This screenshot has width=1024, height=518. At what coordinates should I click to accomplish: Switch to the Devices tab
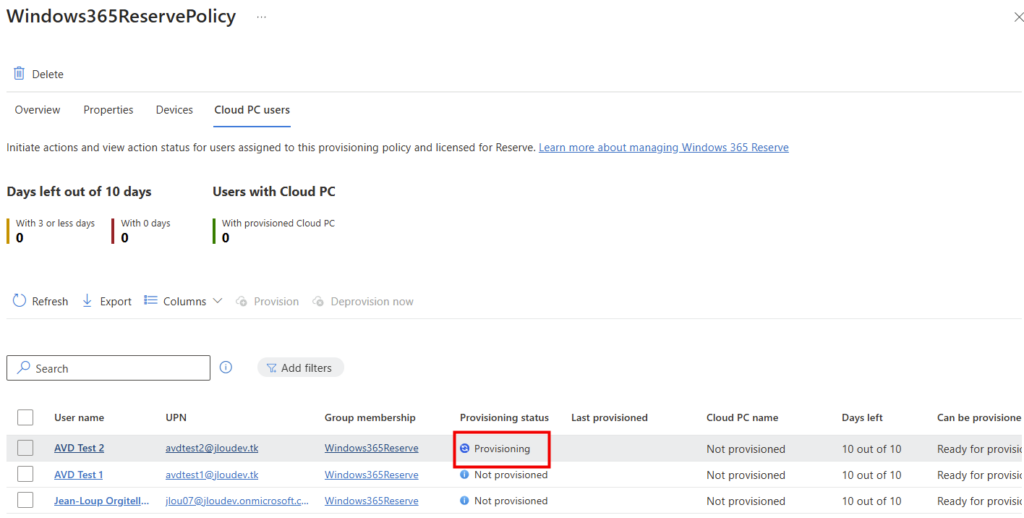pos(174,110)
